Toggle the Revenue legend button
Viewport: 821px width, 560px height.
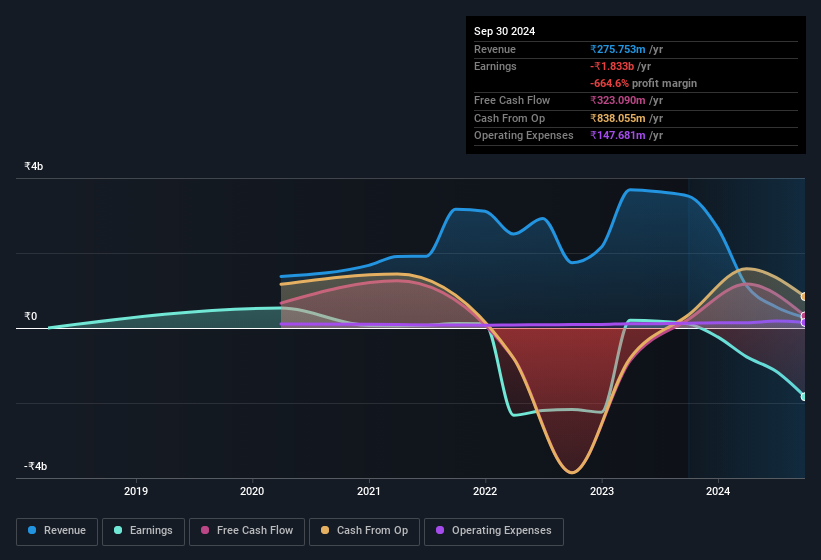pyautogui.click(x=57, y=532)
